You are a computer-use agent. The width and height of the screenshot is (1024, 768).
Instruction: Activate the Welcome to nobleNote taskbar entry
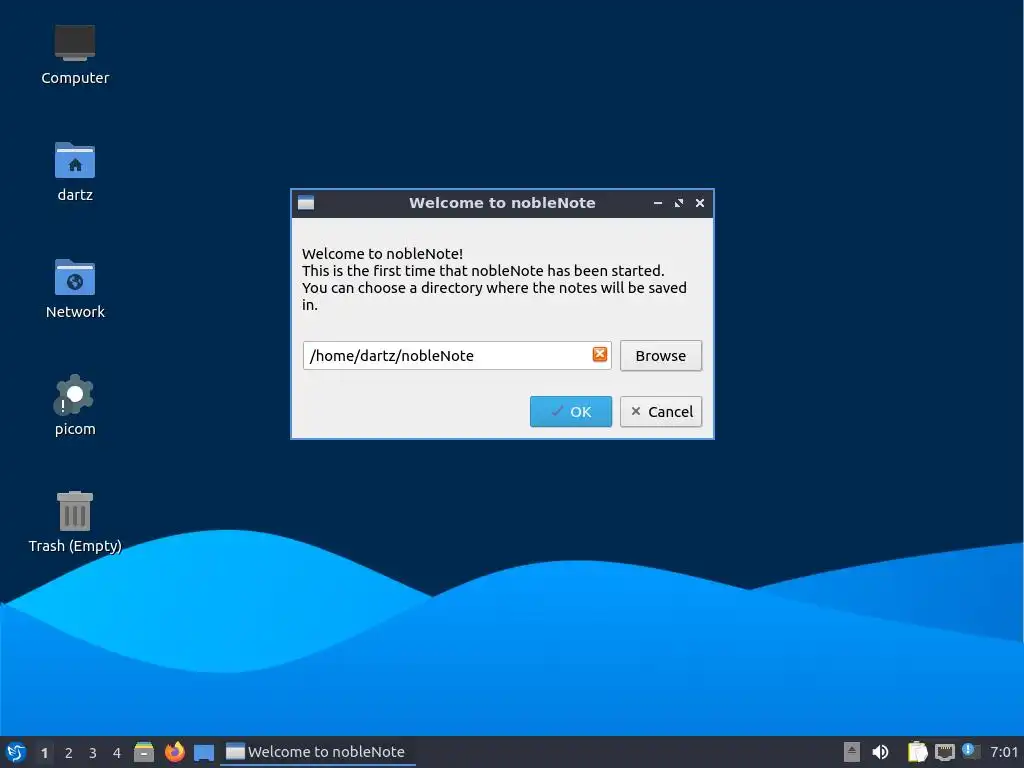pos(317,752)
